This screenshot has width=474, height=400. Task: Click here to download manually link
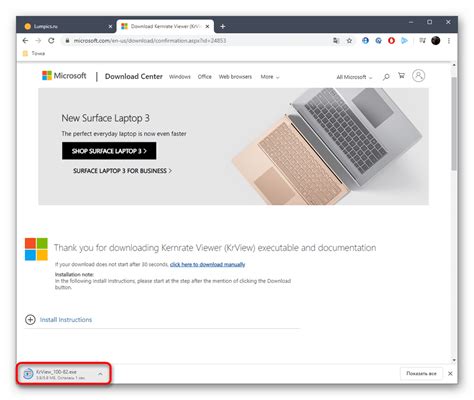(207, 264)
